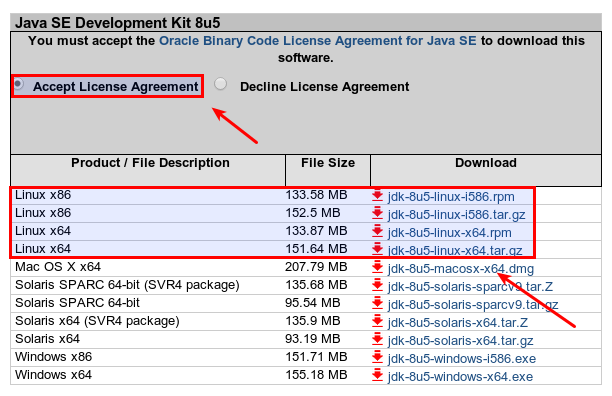Click Solaris SPARC 64-bit (SVR4 package) text

coord(127,285)
